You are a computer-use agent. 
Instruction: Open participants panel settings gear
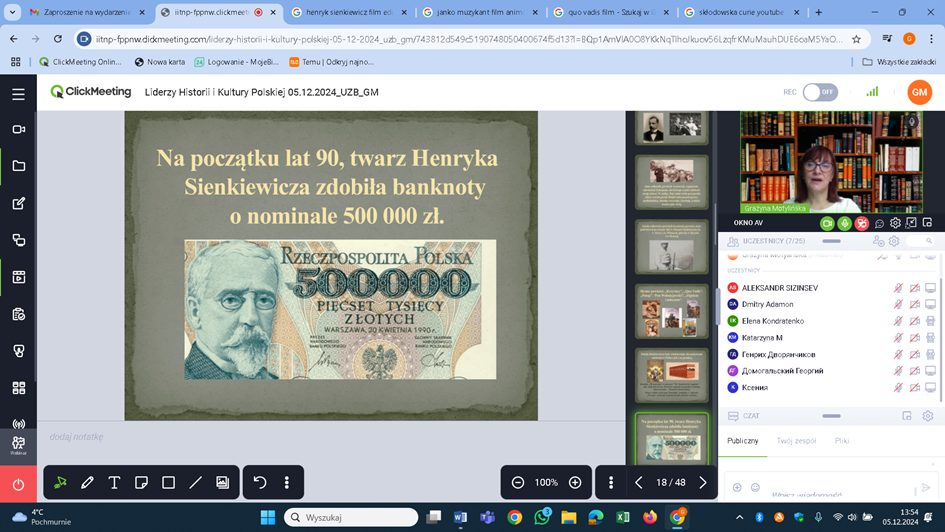[894, 241]
